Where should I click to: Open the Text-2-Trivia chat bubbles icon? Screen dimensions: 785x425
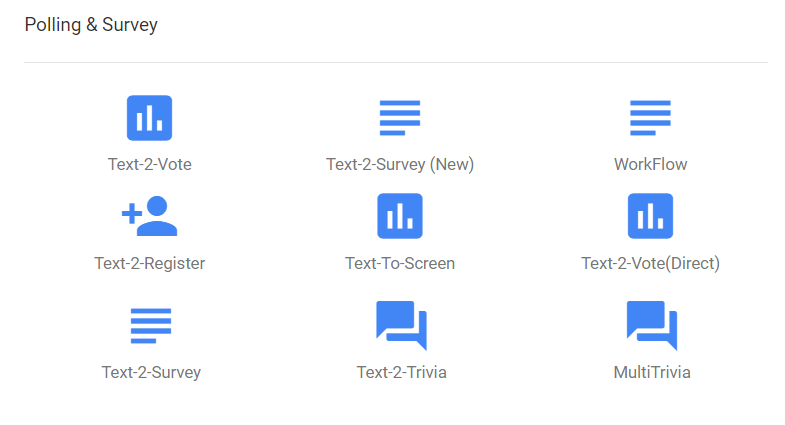(x=401, y=325)
